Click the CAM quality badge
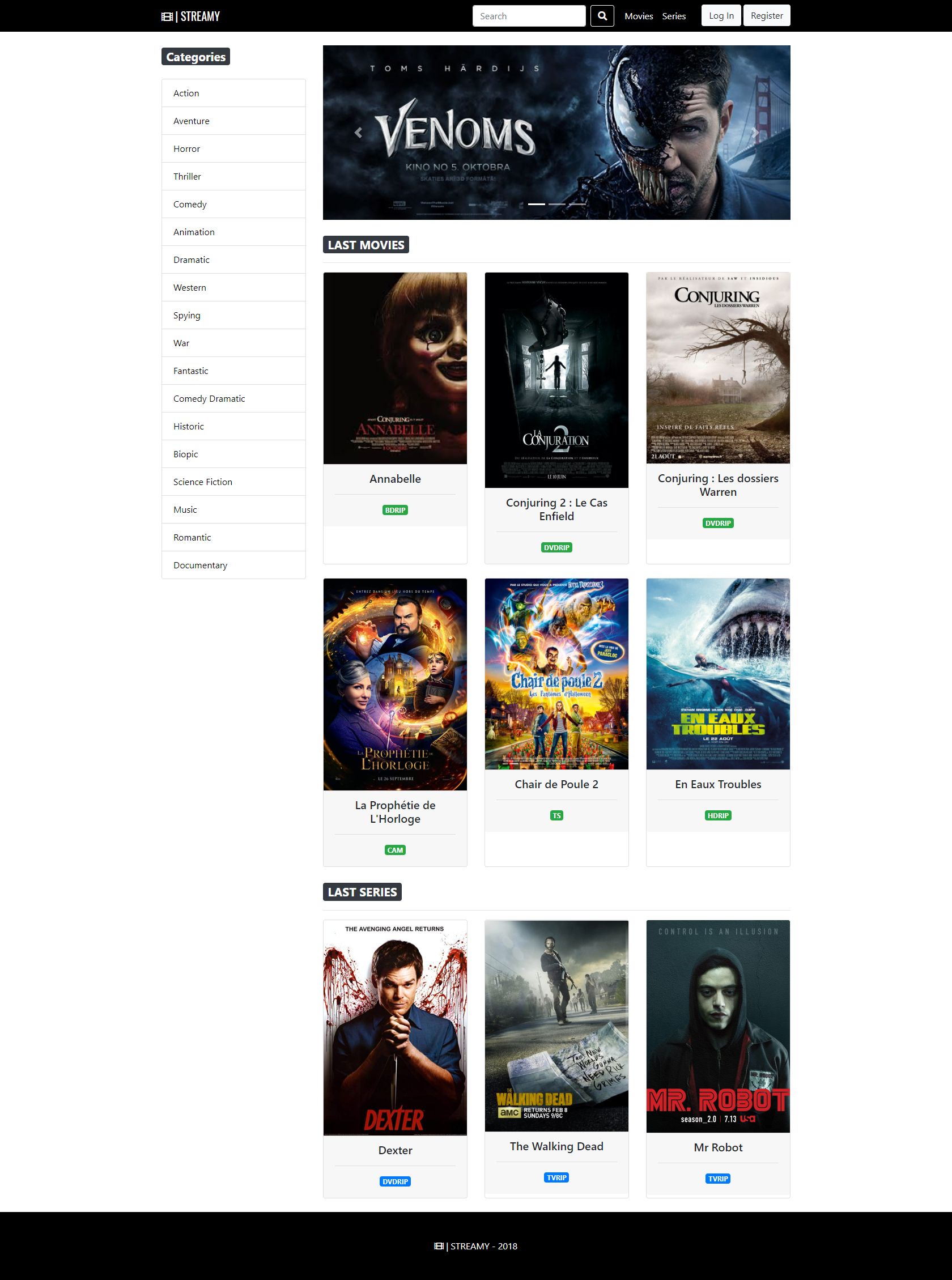The image size is (952, 1280). (x=396, y=851)
